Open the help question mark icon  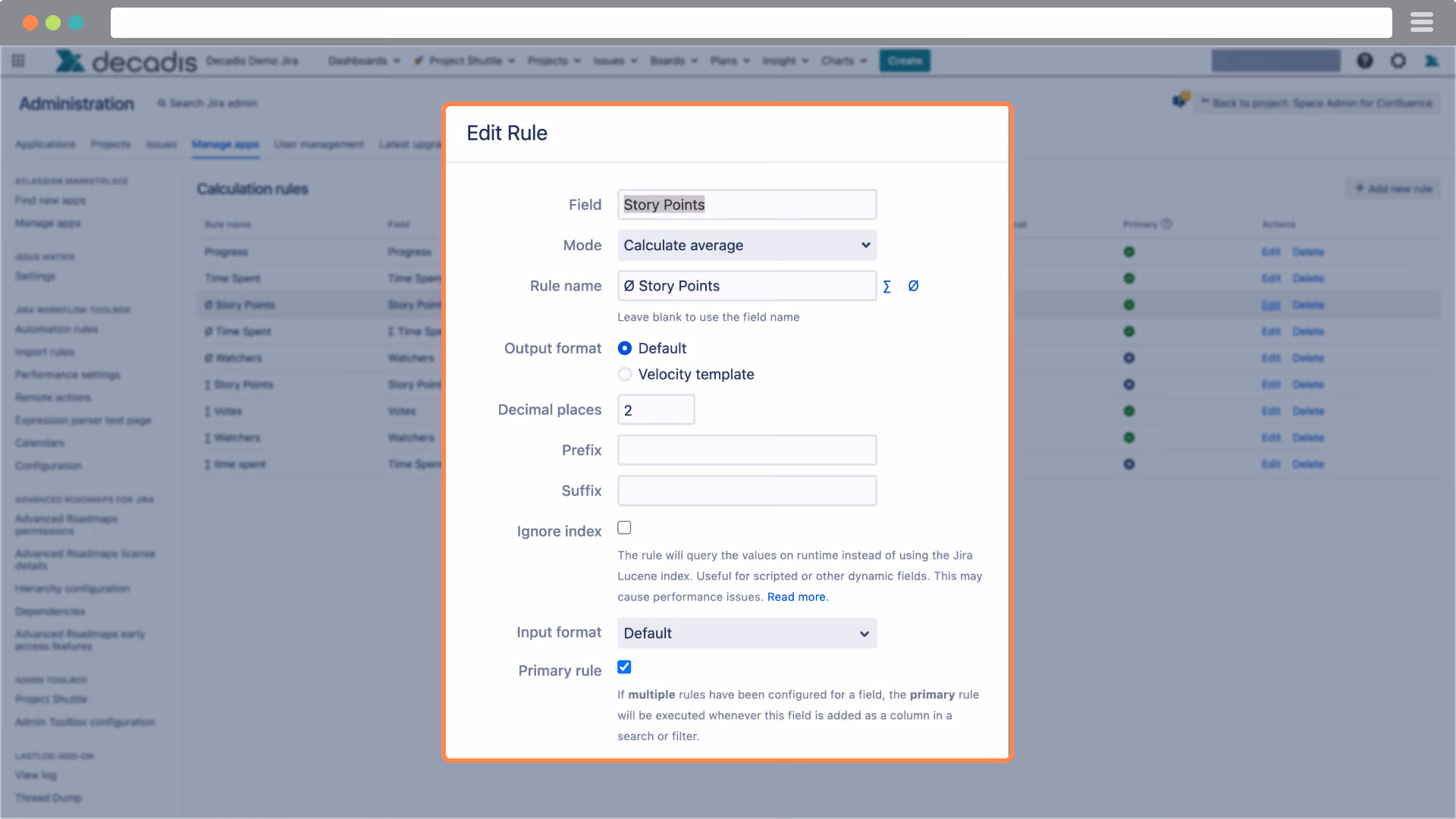(1365, 61)
